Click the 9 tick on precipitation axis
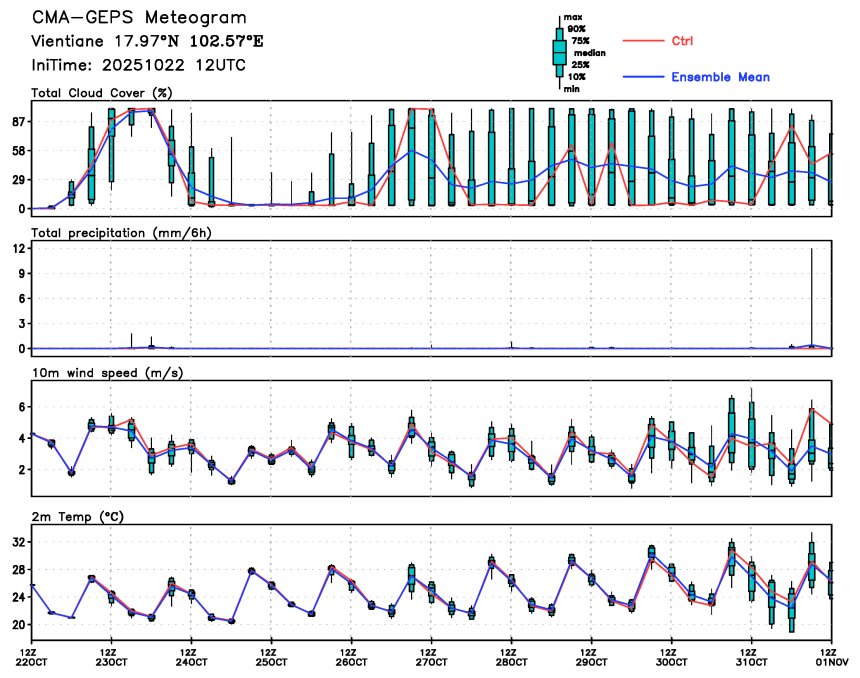 pos(21,273)
